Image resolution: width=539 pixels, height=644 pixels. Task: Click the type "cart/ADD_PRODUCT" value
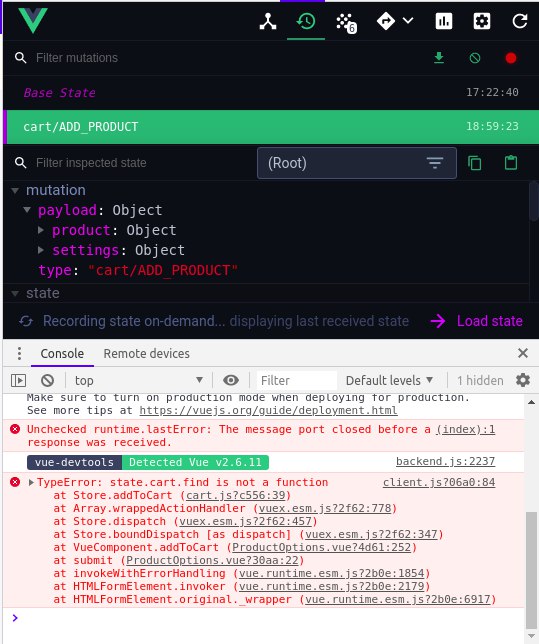pos(163,270)
